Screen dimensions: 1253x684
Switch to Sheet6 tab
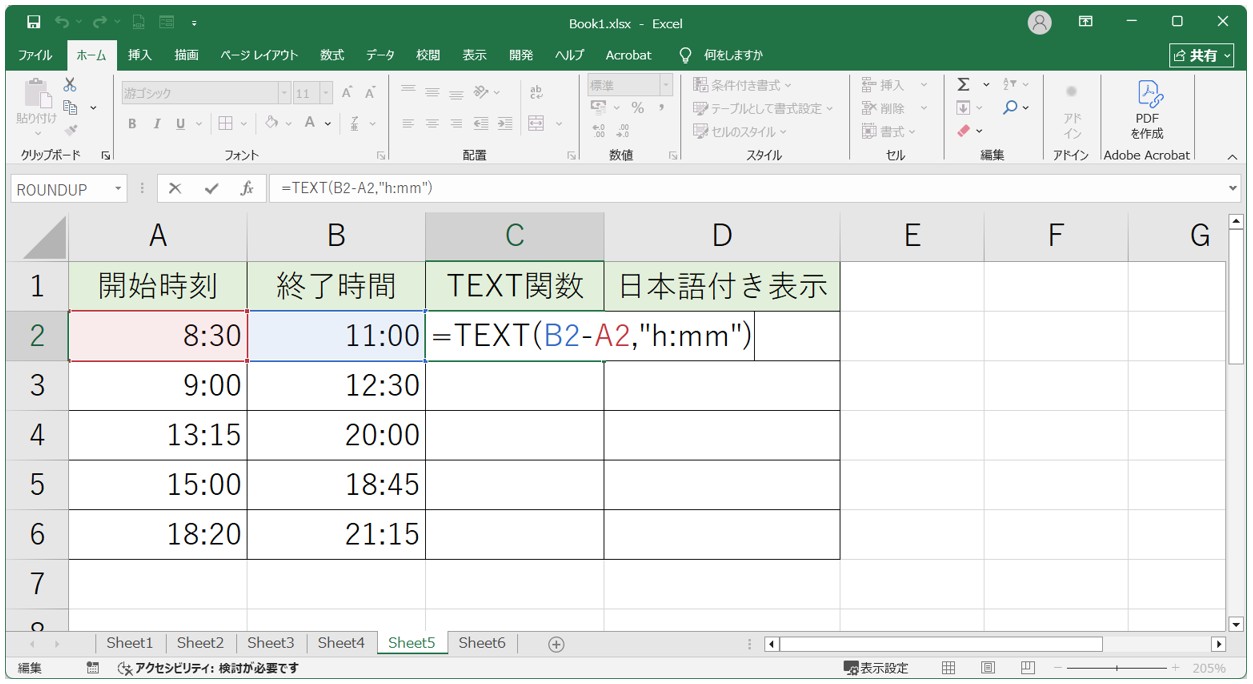click(x=482, y=643)
